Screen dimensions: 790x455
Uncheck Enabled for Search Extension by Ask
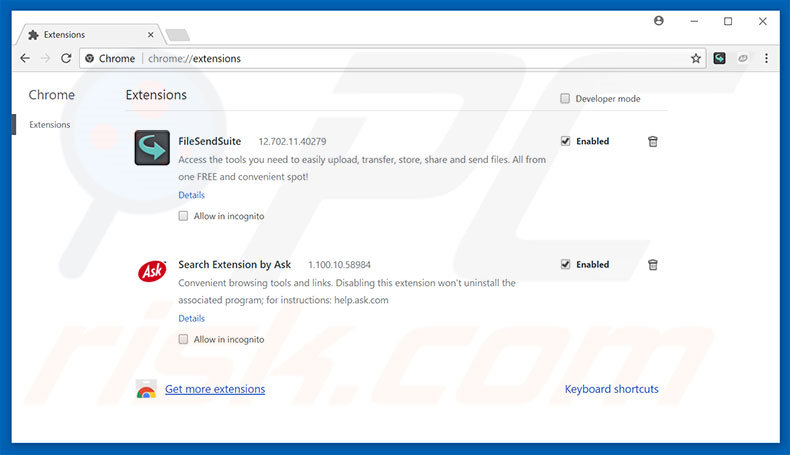[x=565, y=265]
